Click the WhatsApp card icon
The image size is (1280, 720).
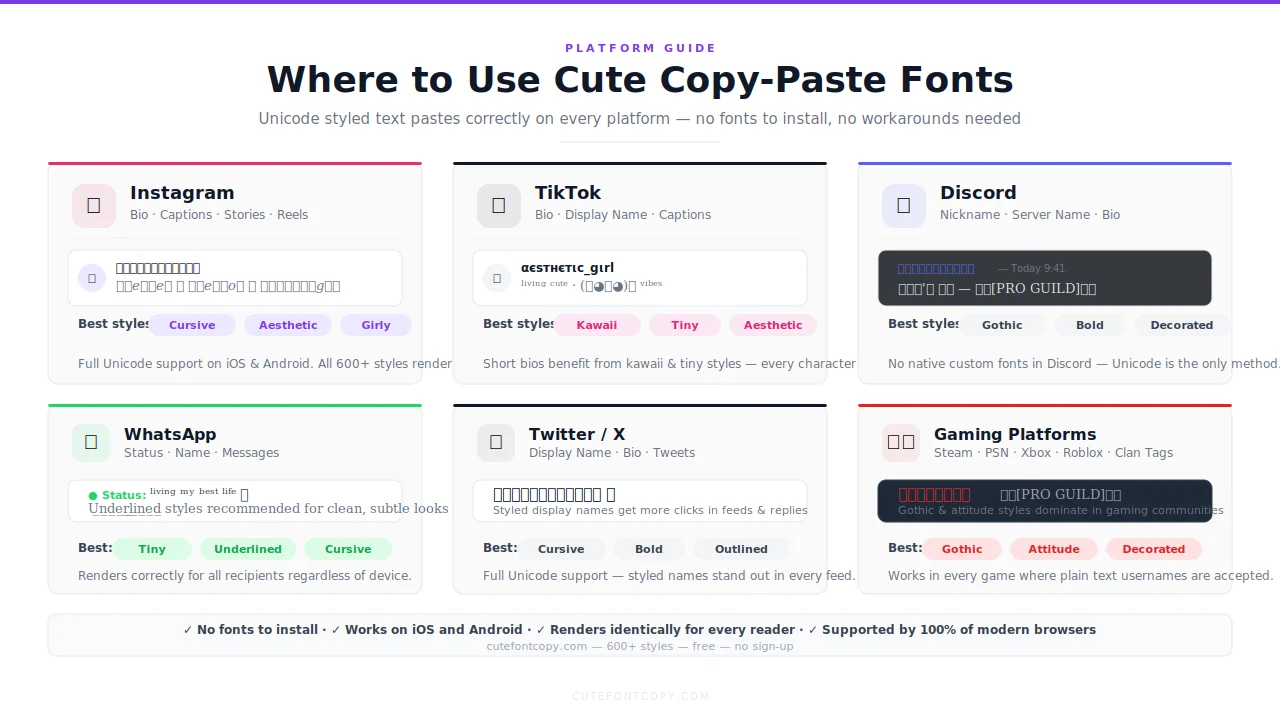[91, 442]
